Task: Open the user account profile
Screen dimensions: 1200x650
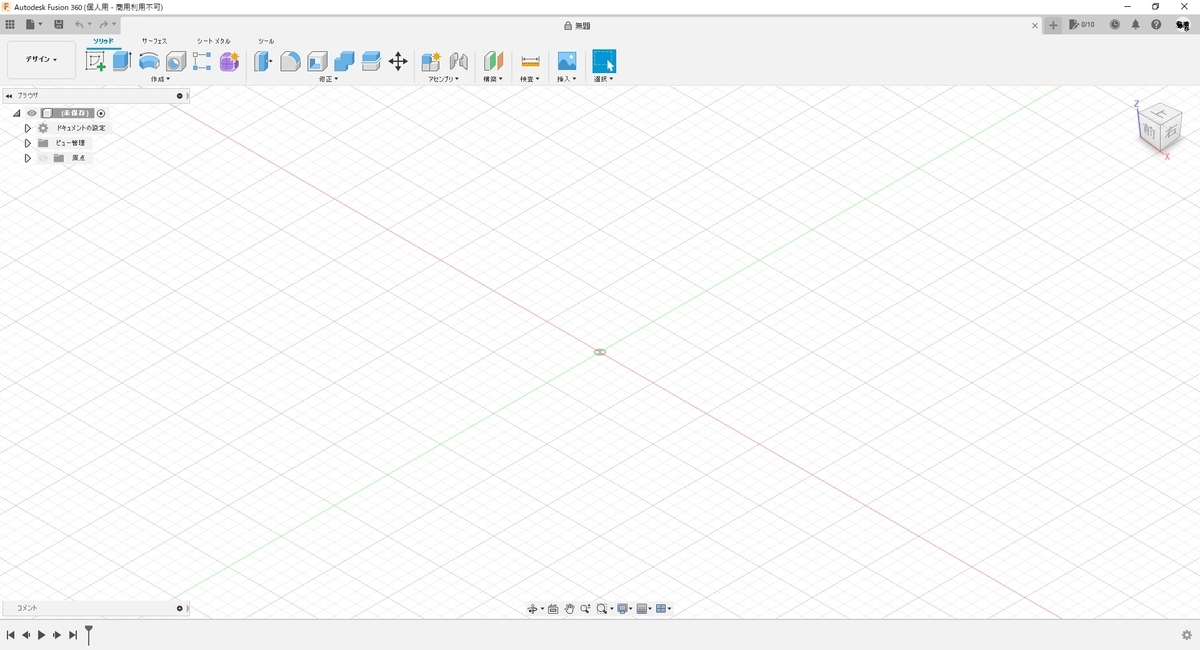Action: 1182,25
